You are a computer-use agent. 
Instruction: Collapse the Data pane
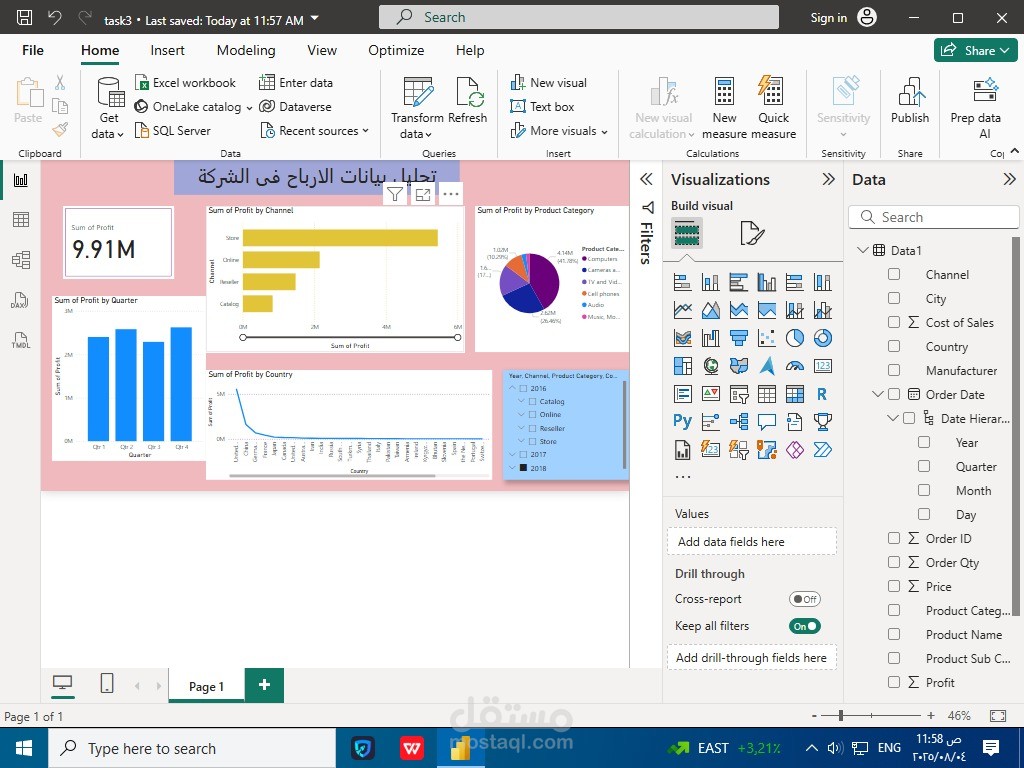click(x=1009, y=179)
